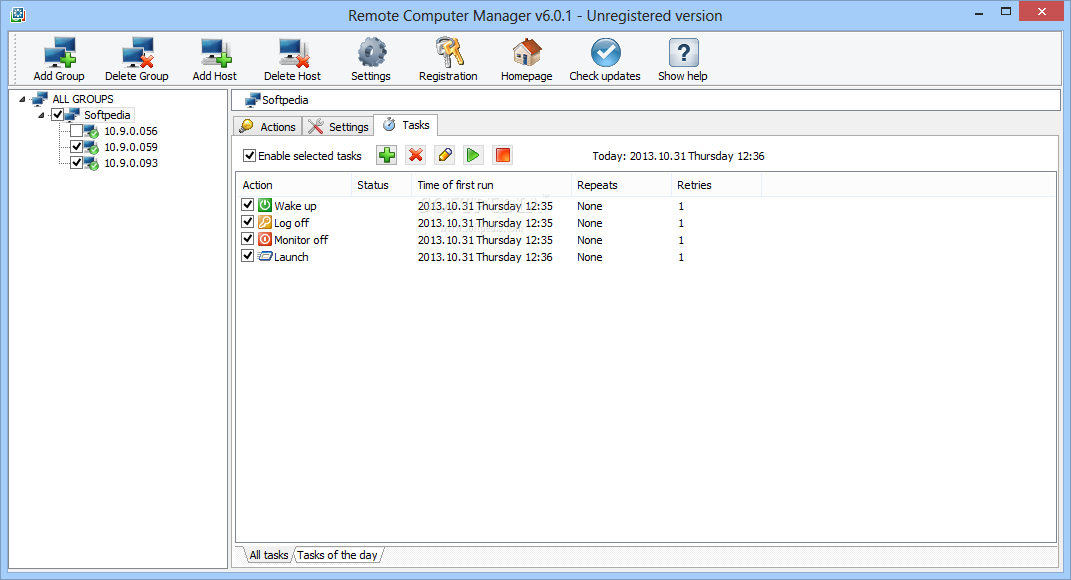This screenshot has width=1071, height=580.
Task: Click the Add Group toolbar icon
Action: pyautogui.click(x=59, y=59)
